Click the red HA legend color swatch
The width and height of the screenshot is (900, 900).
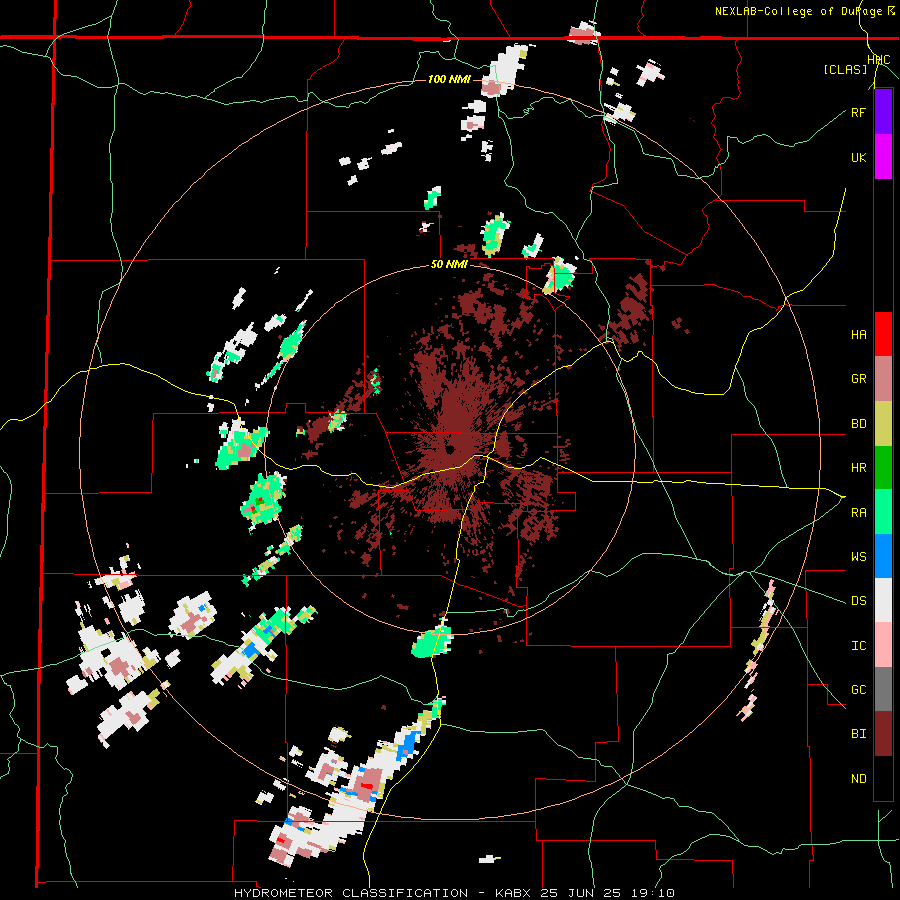[883, 334]
